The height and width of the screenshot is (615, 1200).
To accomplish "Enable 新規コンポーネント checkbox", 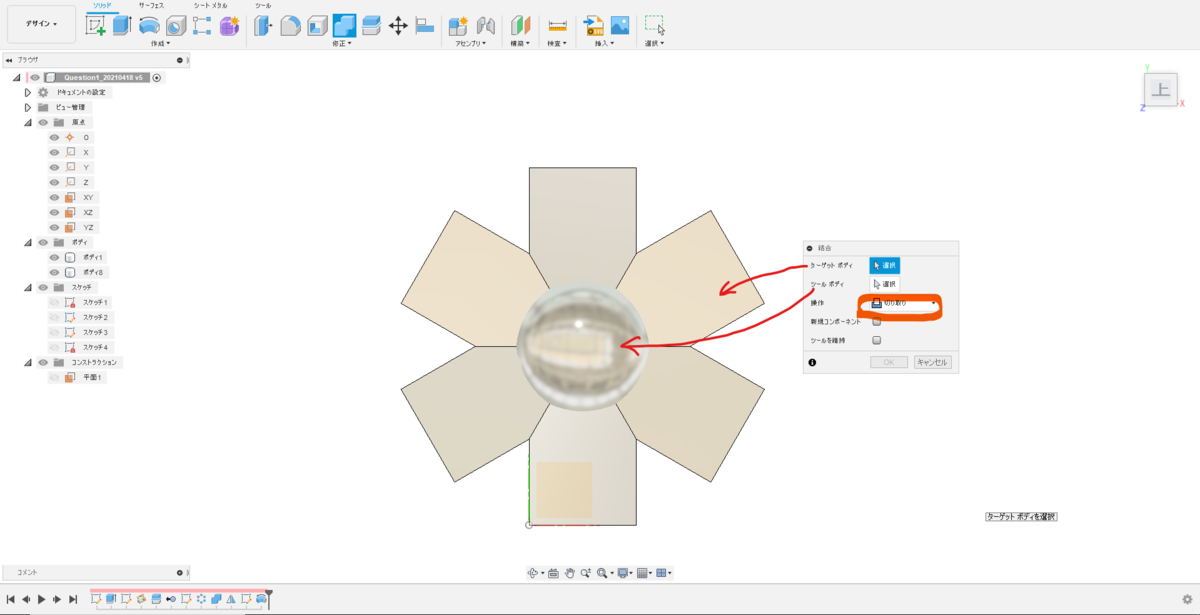I will (877, 321).
